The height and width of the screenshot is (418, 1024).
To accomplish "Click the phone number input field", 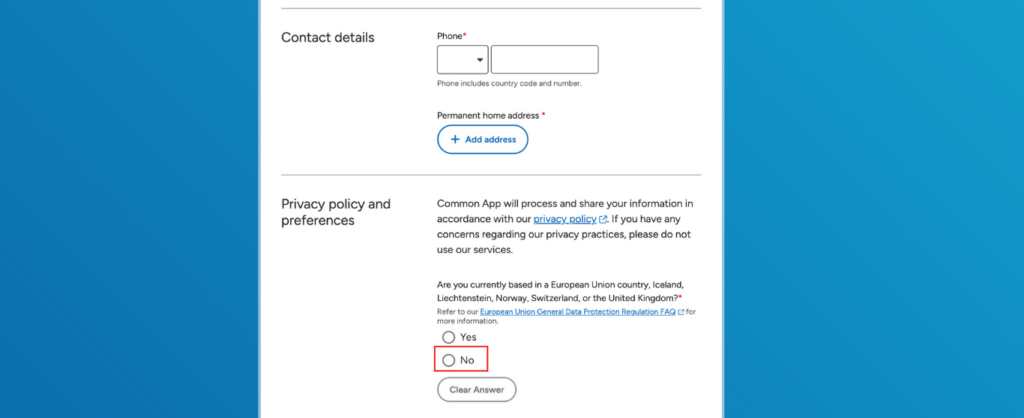I will point(544,60).
